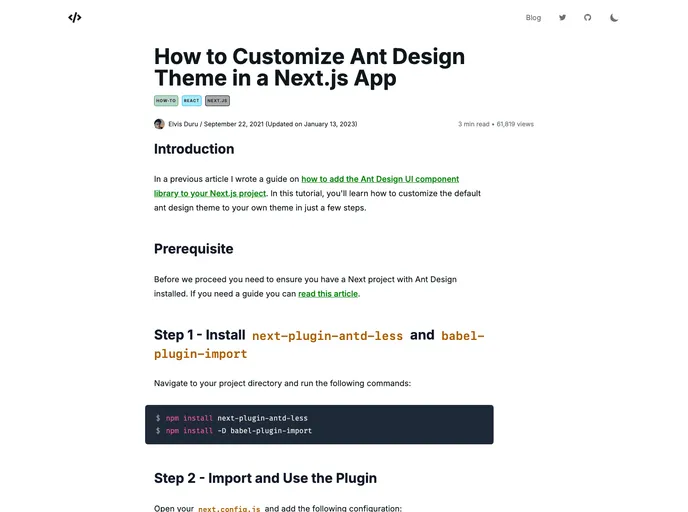Click the author avatar image
Image resolution: width=688 pixels, height=512 pixels.
(x=159, y=124)
